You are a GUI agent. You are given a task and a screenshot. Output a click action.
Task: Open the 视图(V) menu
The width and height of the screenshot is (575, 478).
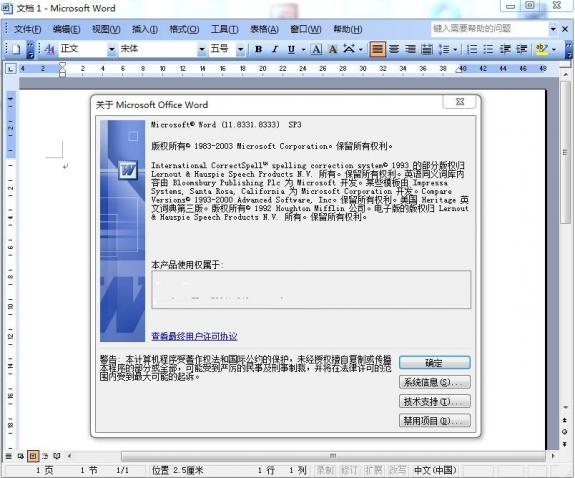pos(106,29)
